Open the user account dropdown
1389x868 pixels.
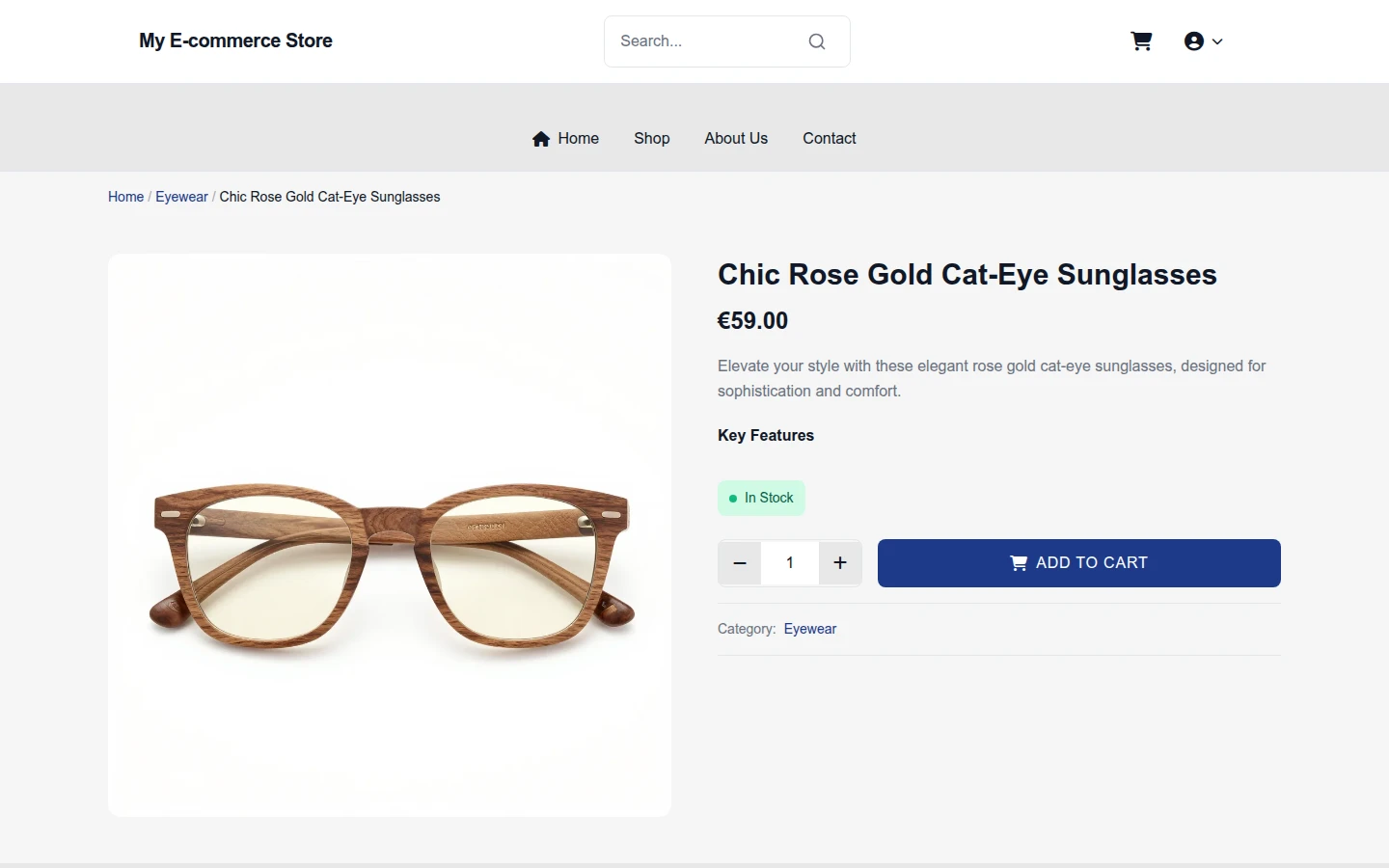point(1203,41)
